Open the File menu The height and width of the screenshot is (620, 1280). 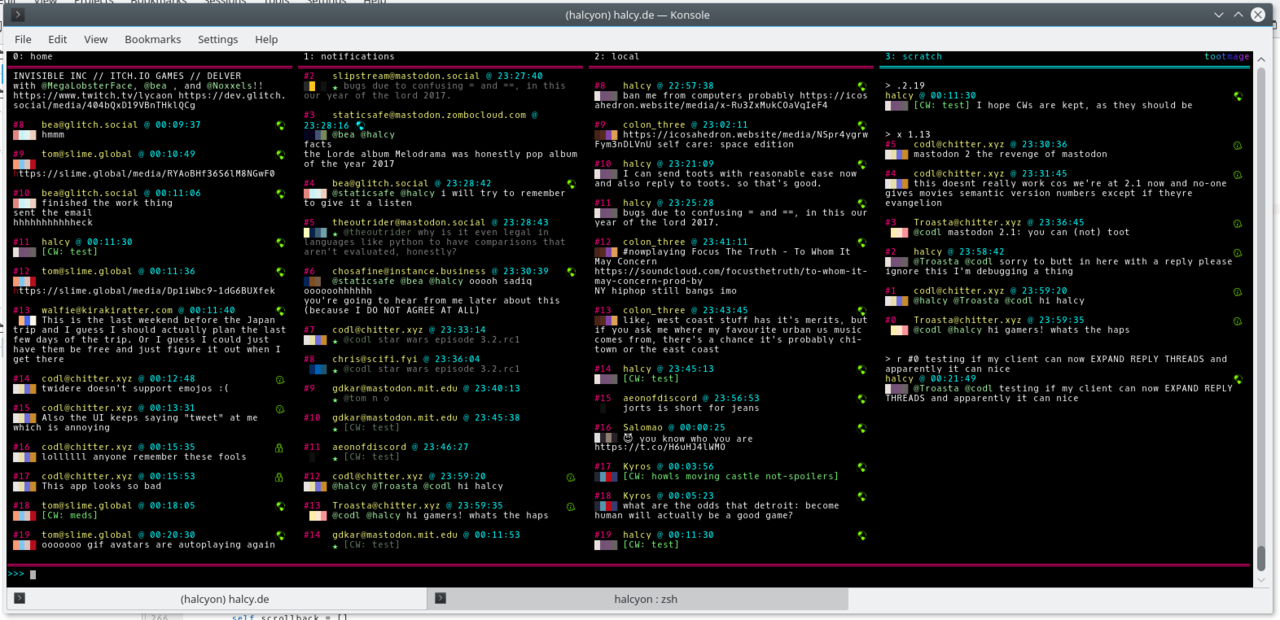pos(22,39)
